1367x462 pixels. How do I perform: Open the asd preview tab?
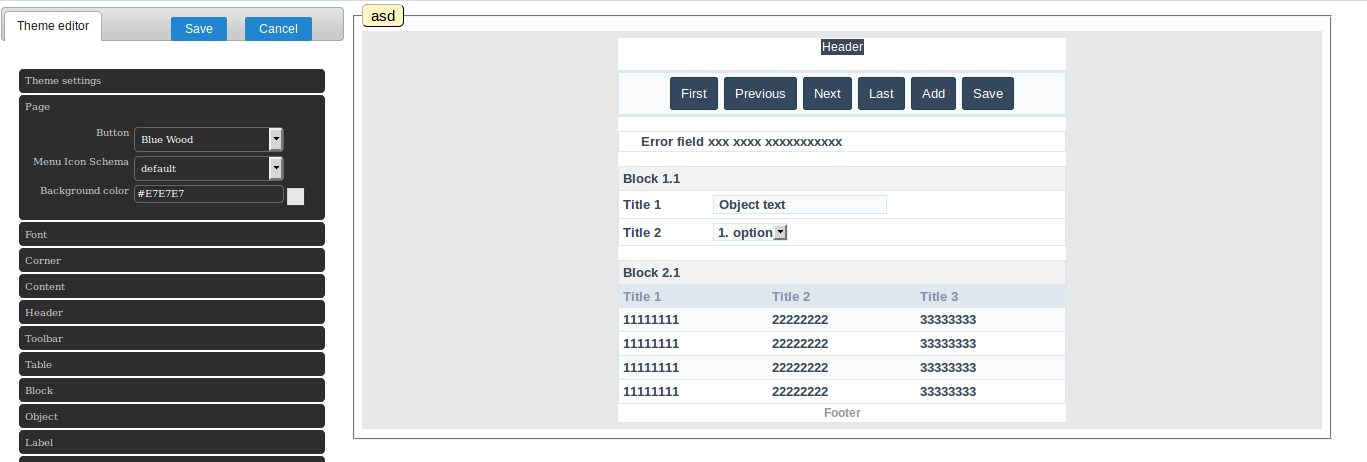[382, 16]
